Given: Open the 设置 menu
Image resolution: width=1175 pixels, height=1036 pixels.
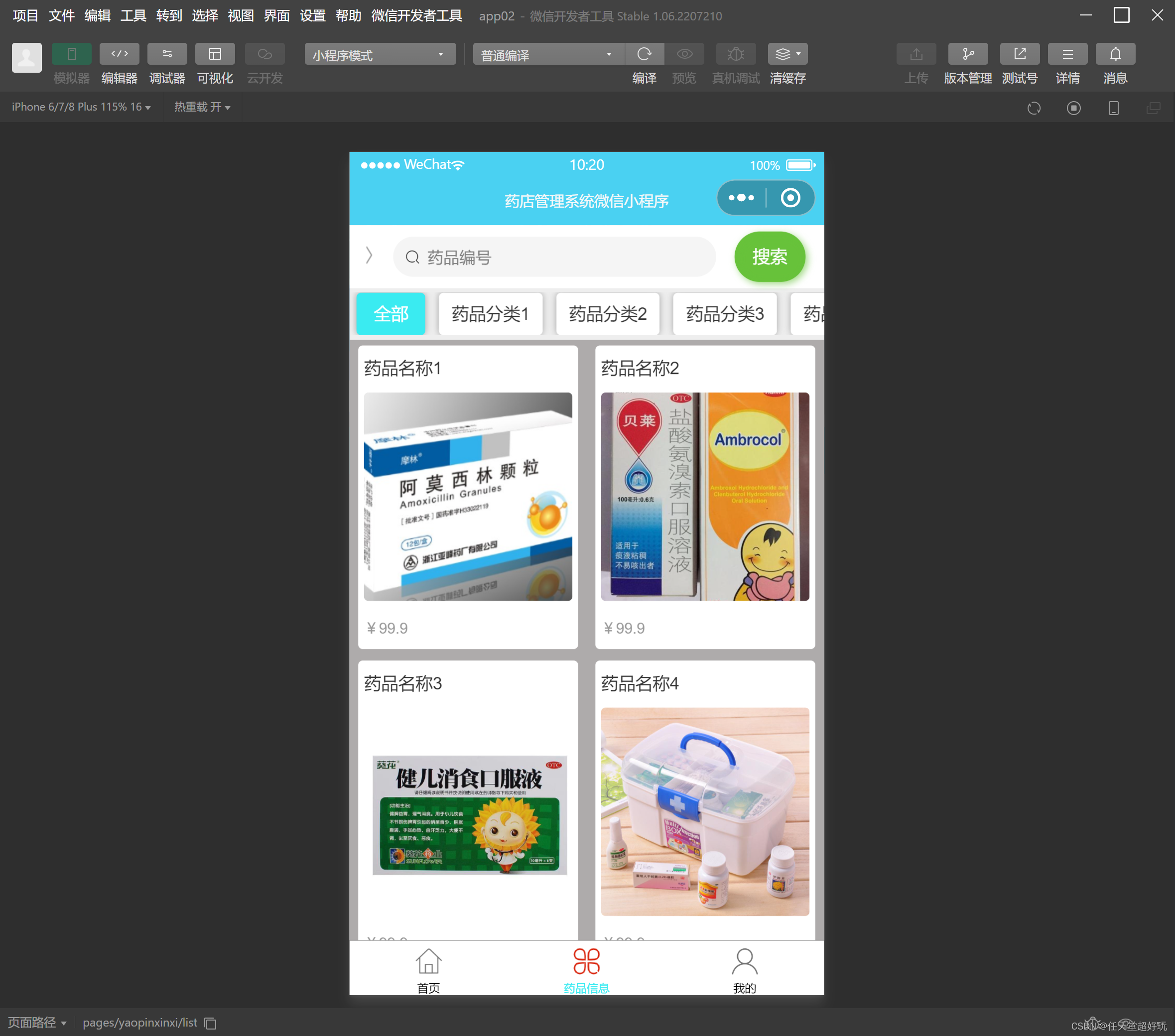Looking at the screenshot, I should (x=313, y=15).
